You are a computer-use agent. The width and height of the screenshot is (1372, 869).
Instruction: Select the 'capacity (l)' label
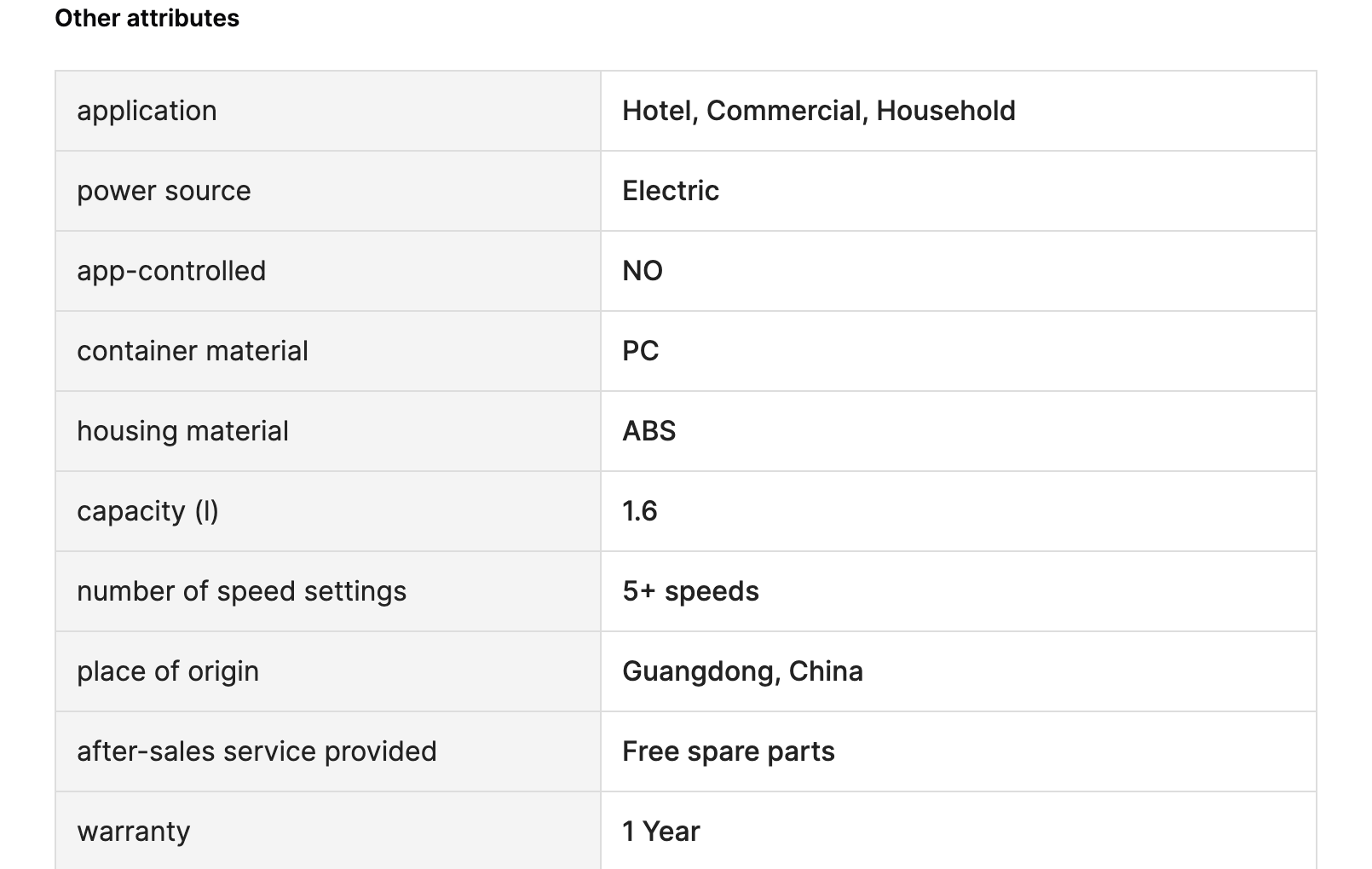point(147,511)
